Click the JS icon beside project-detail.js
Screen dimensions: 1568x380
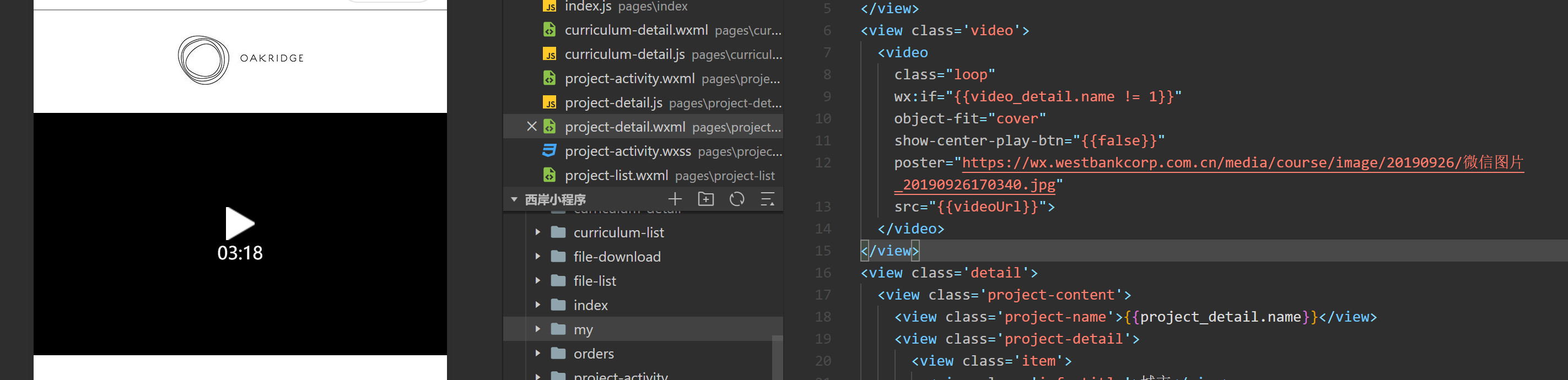549,103
